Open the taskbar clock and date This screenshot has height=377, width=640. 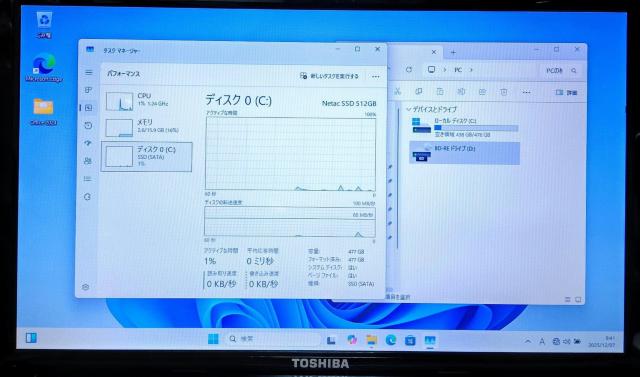602,342
